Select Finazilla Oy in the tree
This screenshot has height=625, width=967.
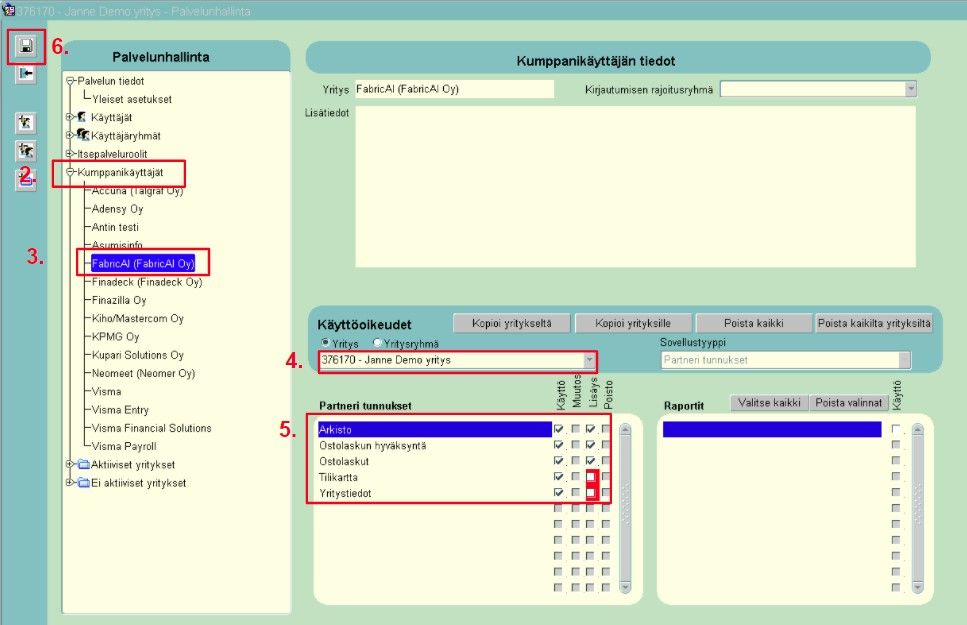(118, 300)
